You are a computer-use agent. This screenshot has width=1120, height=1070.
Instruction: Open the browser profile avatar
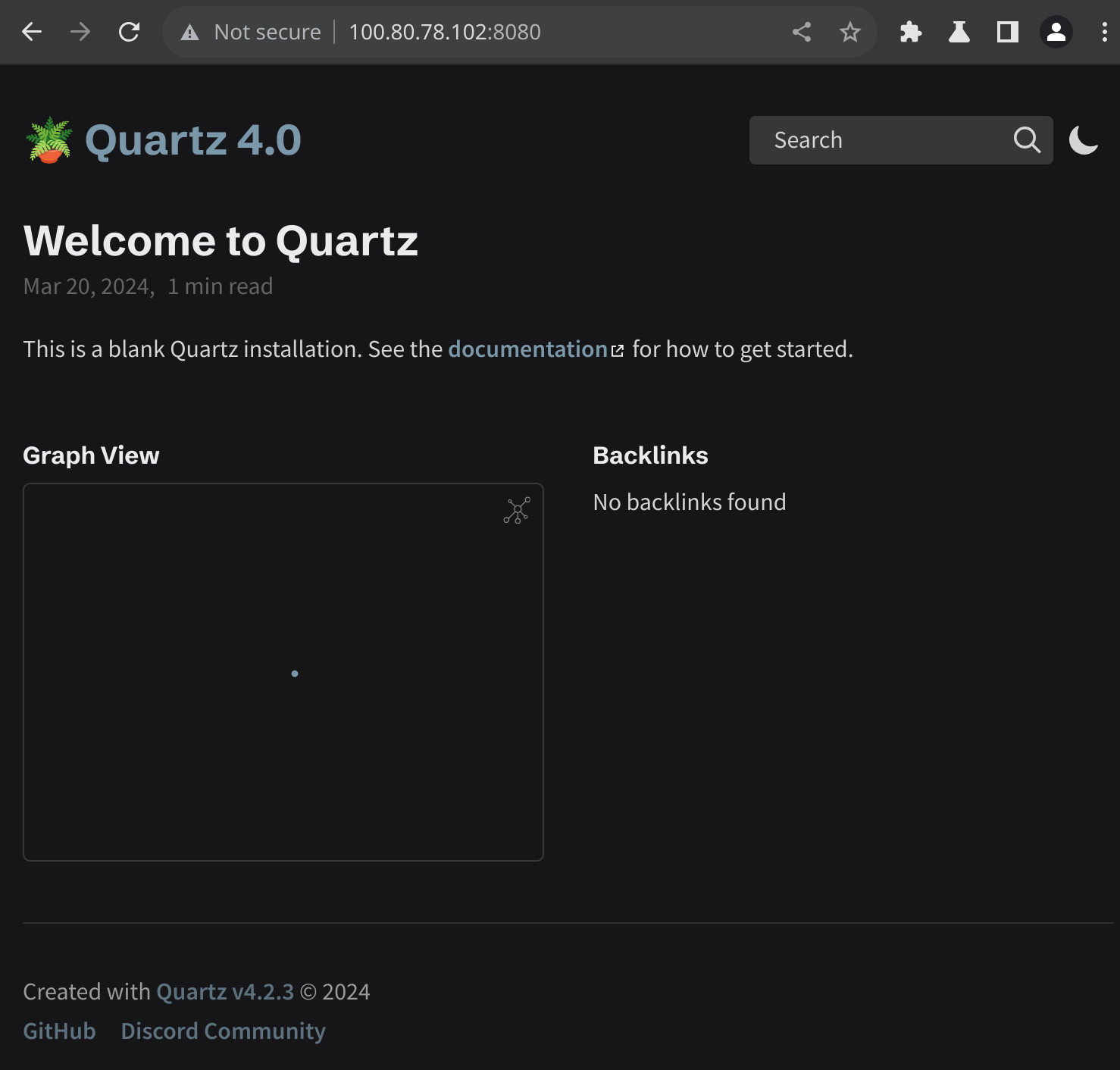(1056, 32)
